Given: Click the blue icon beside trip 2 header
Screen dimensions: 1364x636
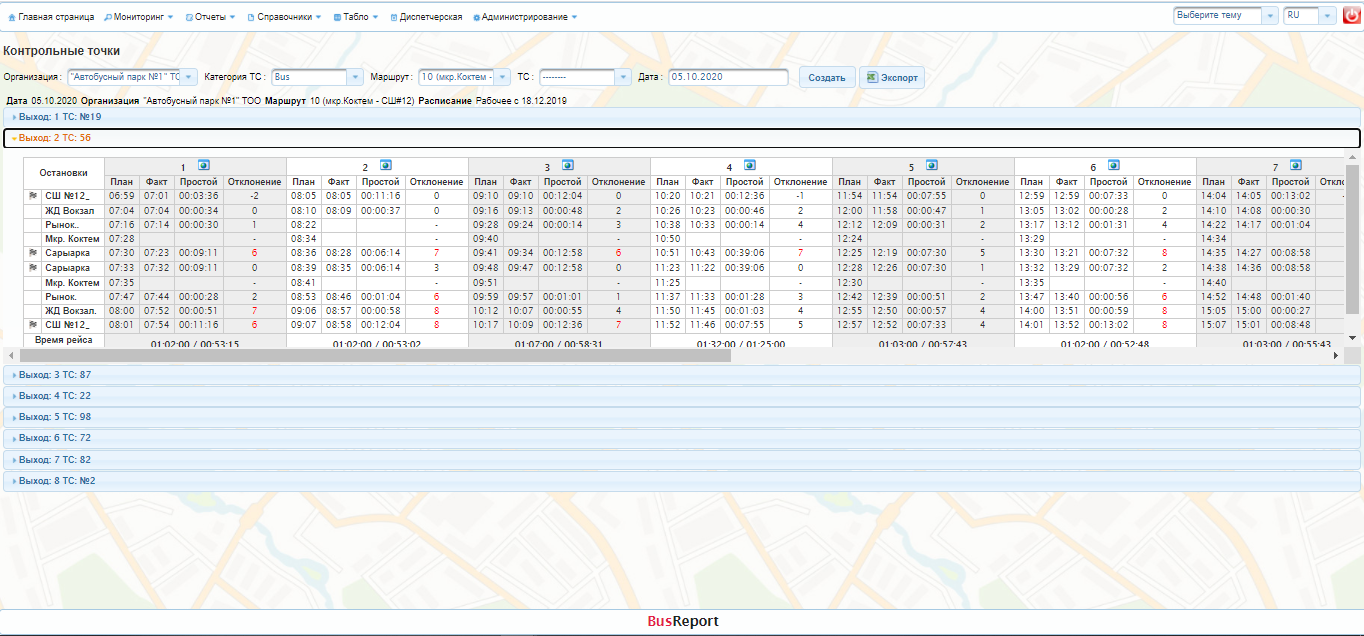Looking at the screenshot, I should (385, 165).
